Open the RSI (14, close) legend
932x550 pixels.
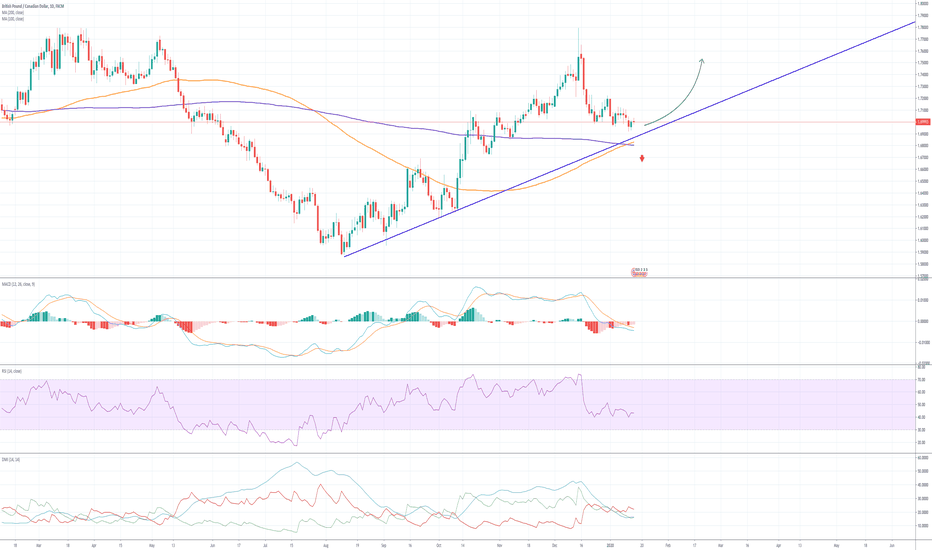coord(12,371)
